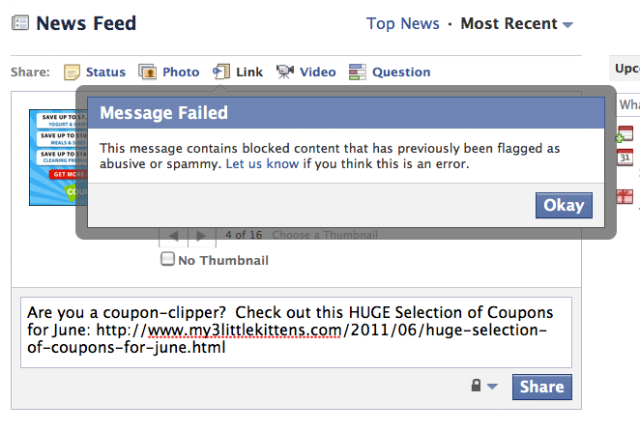Open the privacy dropdown arrow beside the lock

click(x=492, y=386)
